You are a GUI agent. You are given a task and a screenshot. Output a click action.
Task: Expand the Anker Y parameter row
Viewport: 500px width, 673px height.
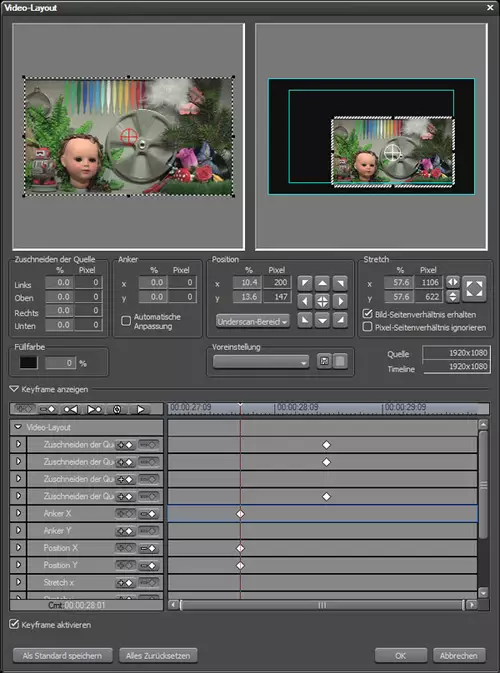pyautogui.click(x=18, y=531)
